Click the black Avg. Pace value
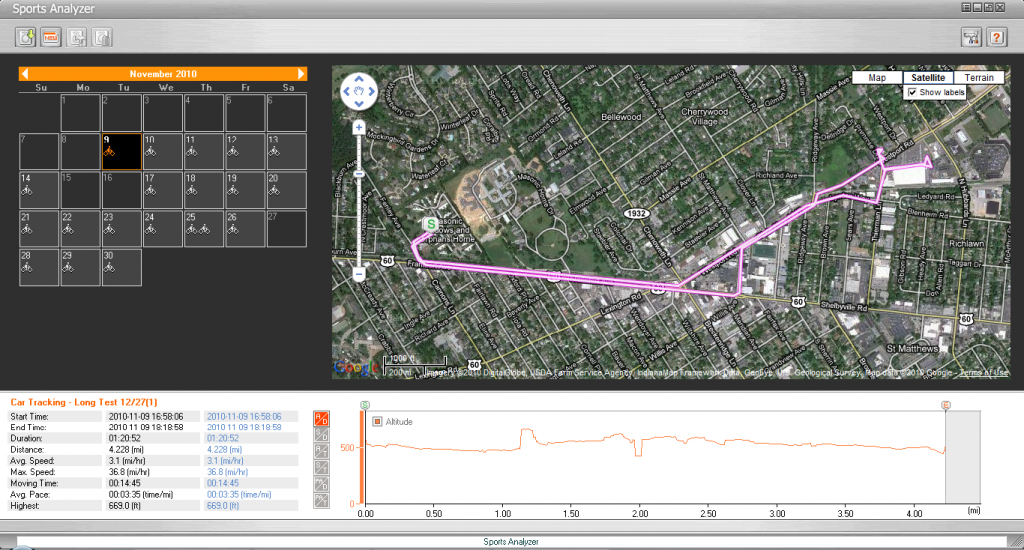 click(x=140, y=494)
